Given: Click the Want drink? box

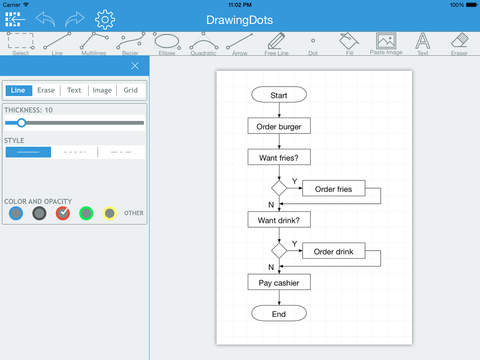Looking at the screenshot, I should coord(279,220).
